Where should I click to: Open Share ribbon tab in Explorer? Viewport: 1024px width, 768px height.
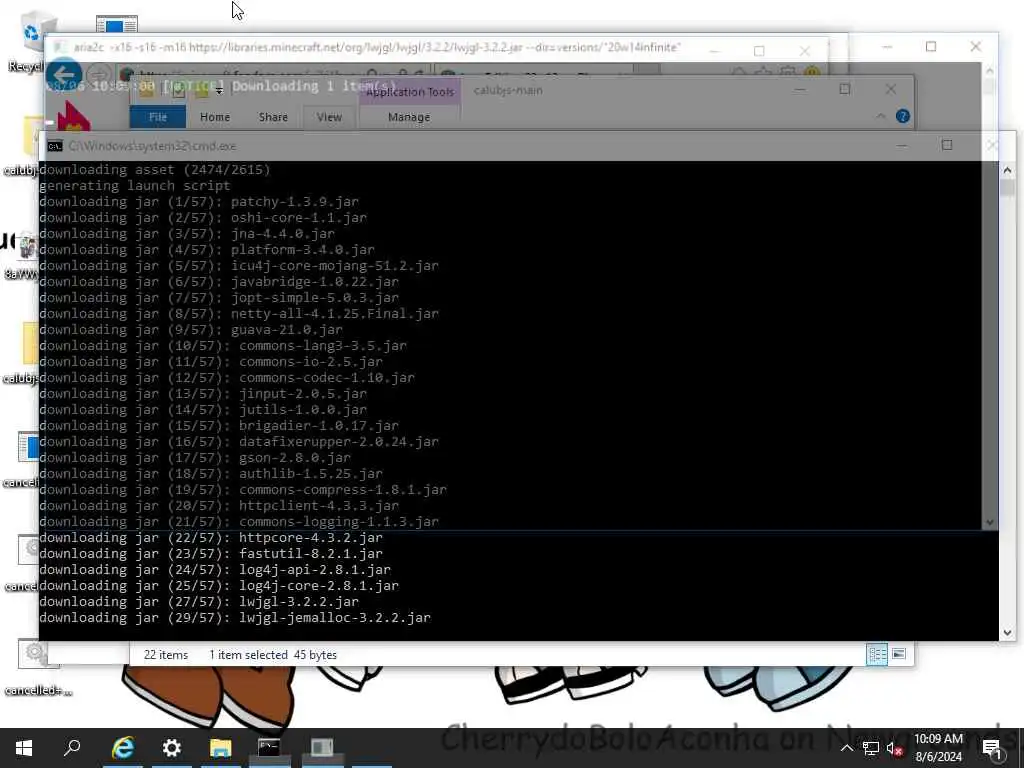(x=273, y=117)
